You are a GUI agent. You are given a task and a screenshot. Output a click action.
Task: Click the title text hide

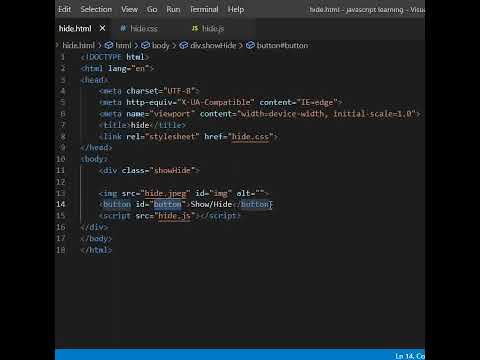[140, 125]
